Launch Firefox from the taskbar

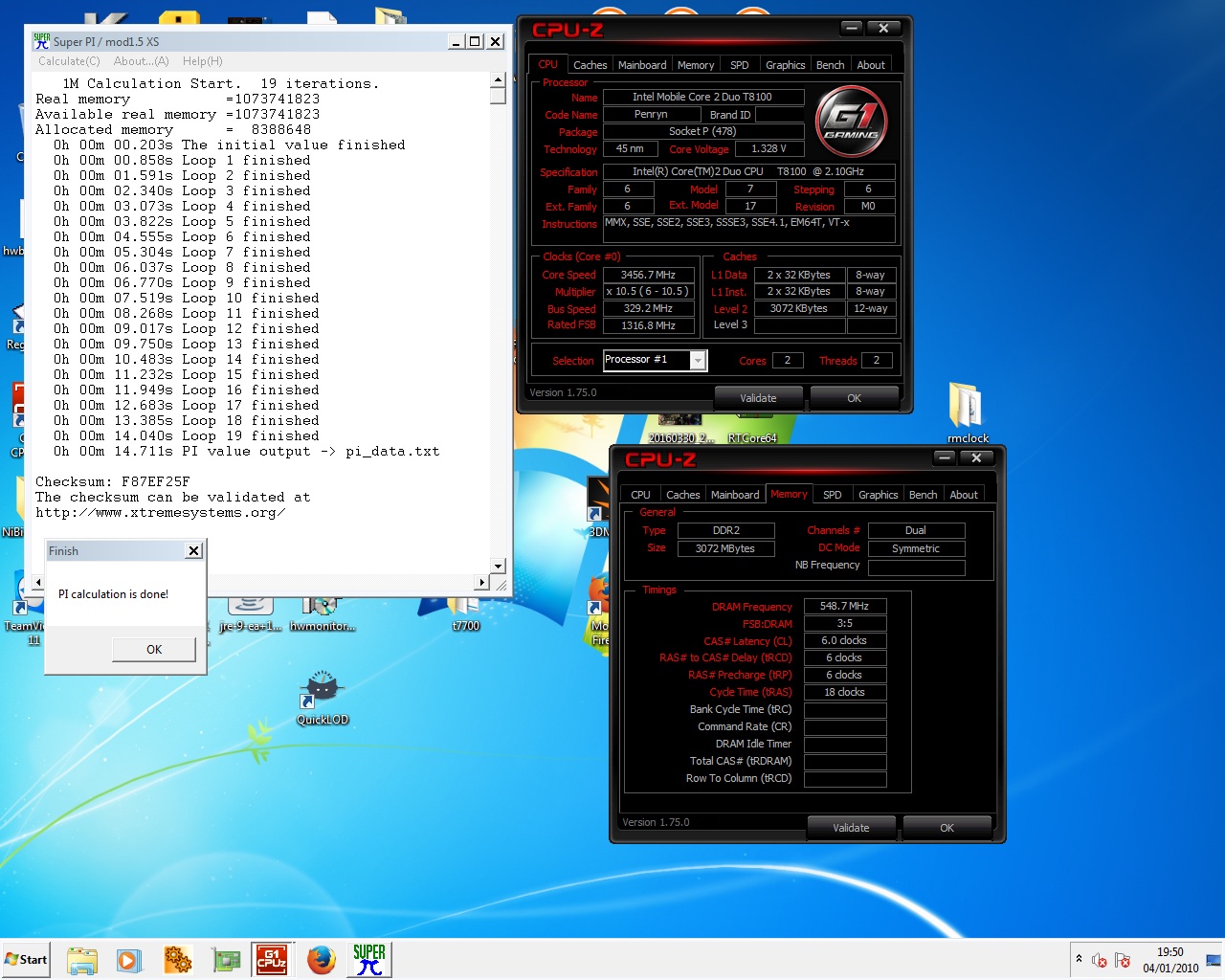322,960
